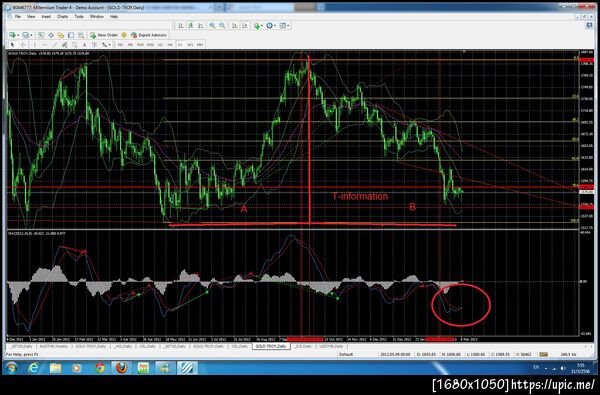Select the vertical line drawing tool
Image resolution: width=600 pixels, height=395 pixels.
coord(34,45)
